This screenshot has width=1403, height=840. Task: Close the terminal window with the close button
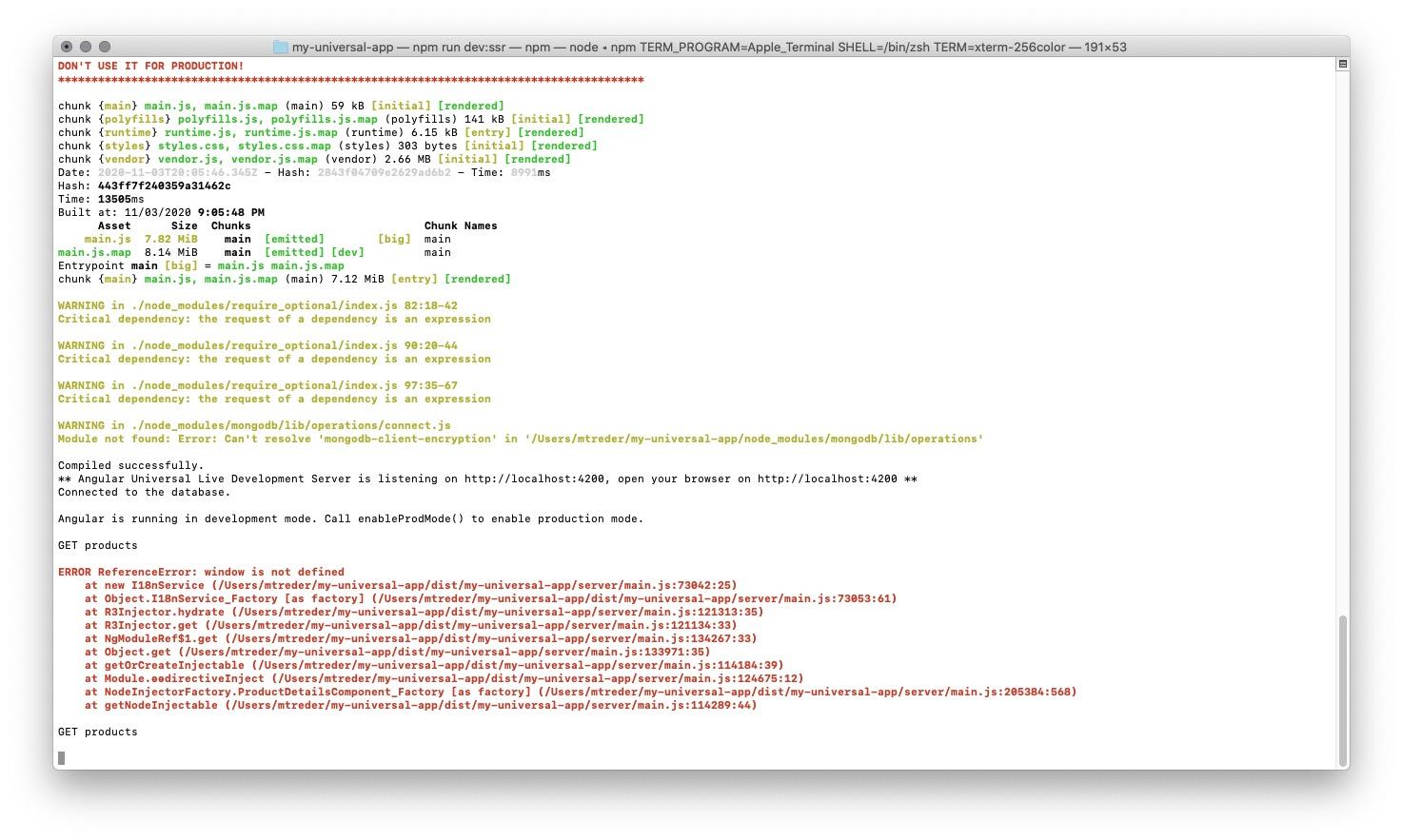tap(67, 47)
